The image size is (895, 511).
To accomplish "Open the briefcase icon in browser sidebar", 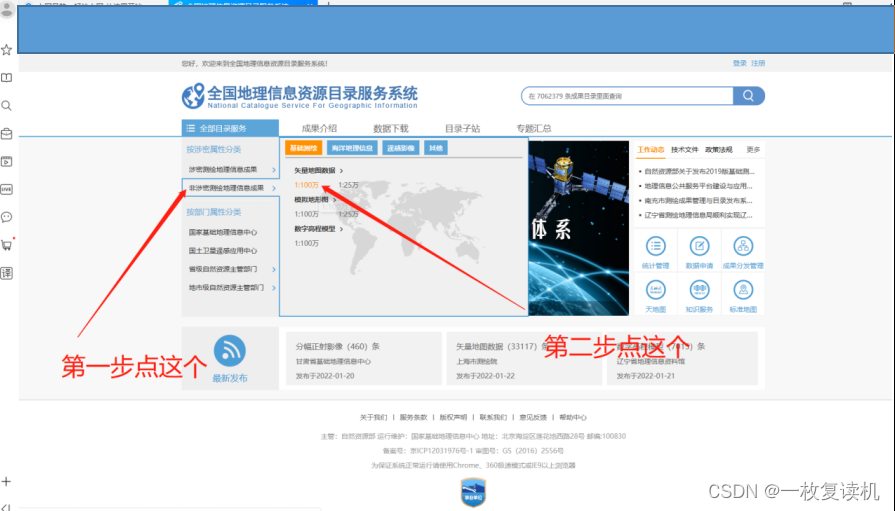I will click(7, 134).
